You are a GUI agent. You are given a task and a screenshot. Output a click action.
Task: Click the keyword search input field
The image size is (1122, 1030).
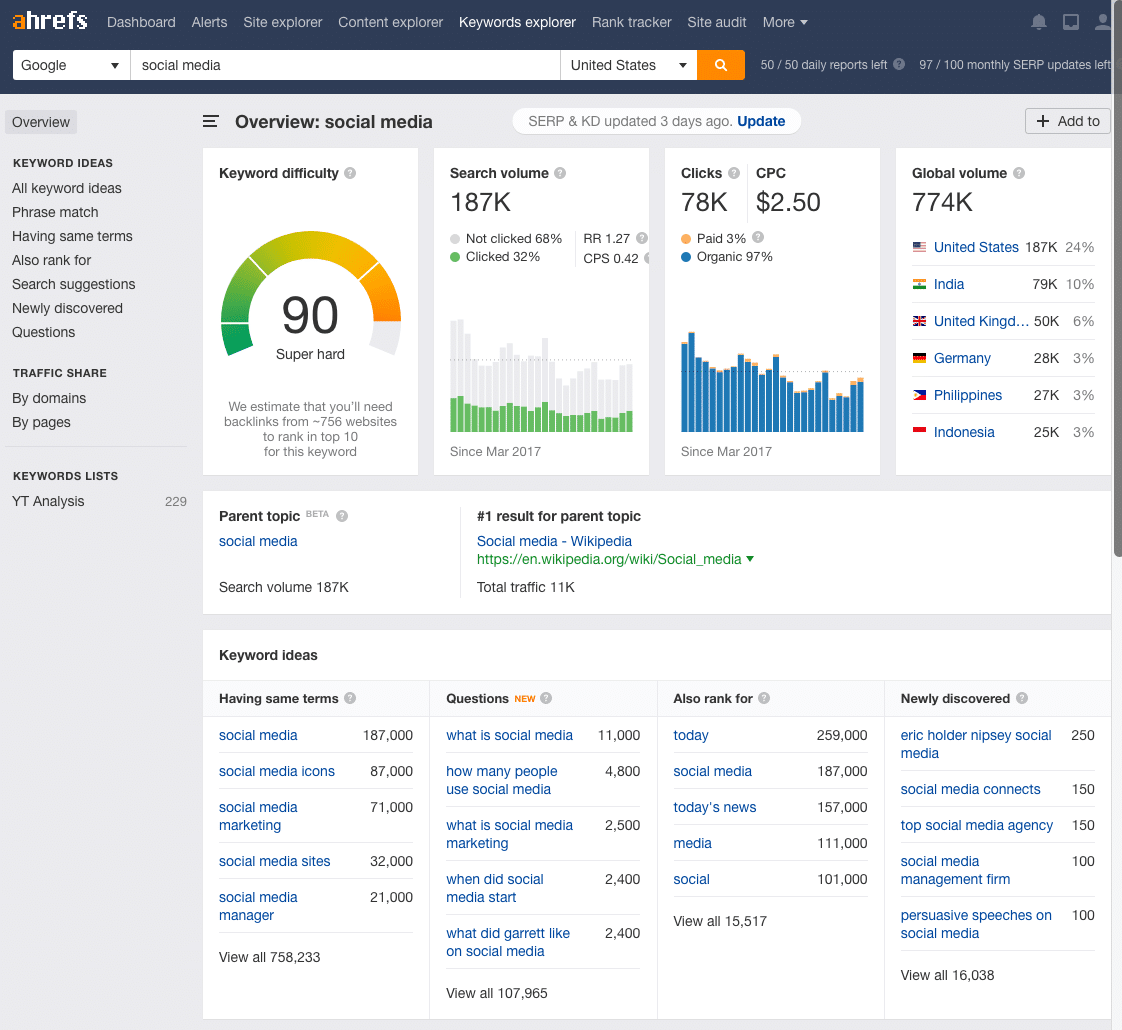click(x=345, y=65)
